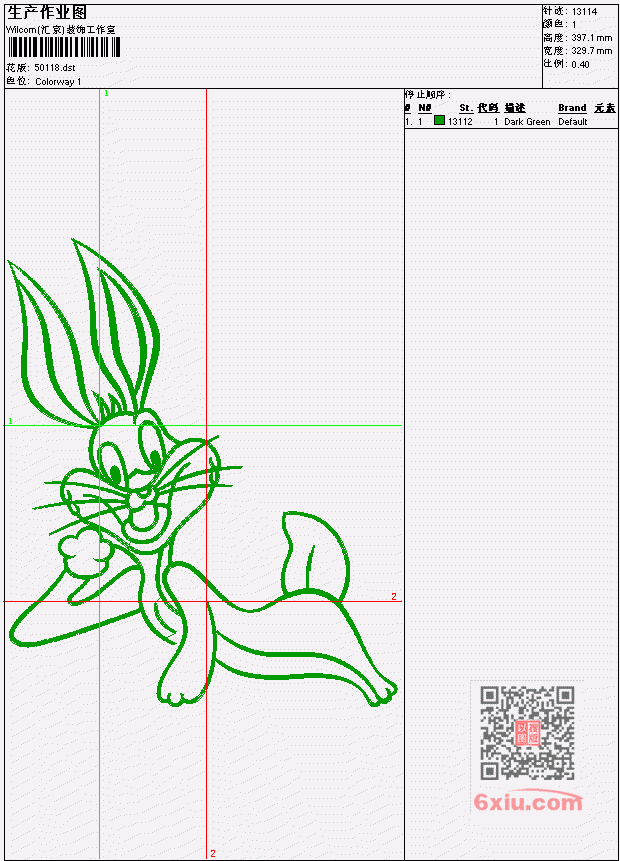Select the Colorway 1 label

[58, 81]
